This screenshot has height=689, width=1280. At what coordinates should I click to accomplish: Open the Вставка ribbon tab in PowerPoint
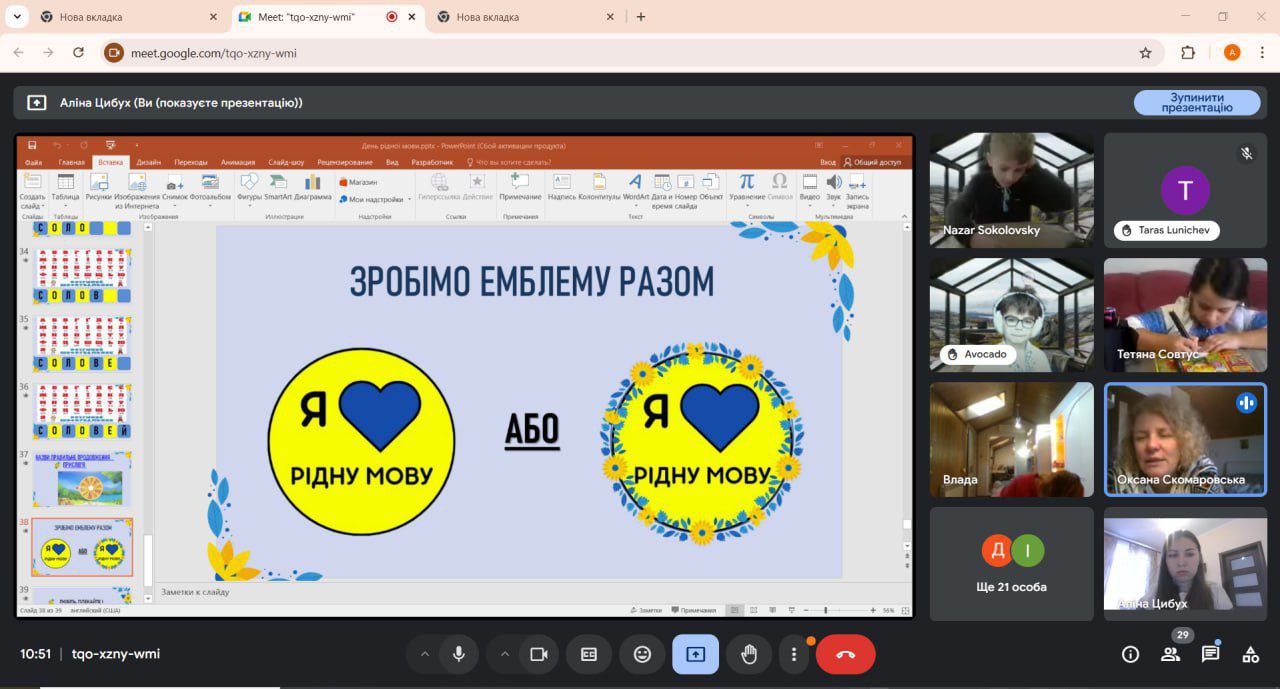110,162
